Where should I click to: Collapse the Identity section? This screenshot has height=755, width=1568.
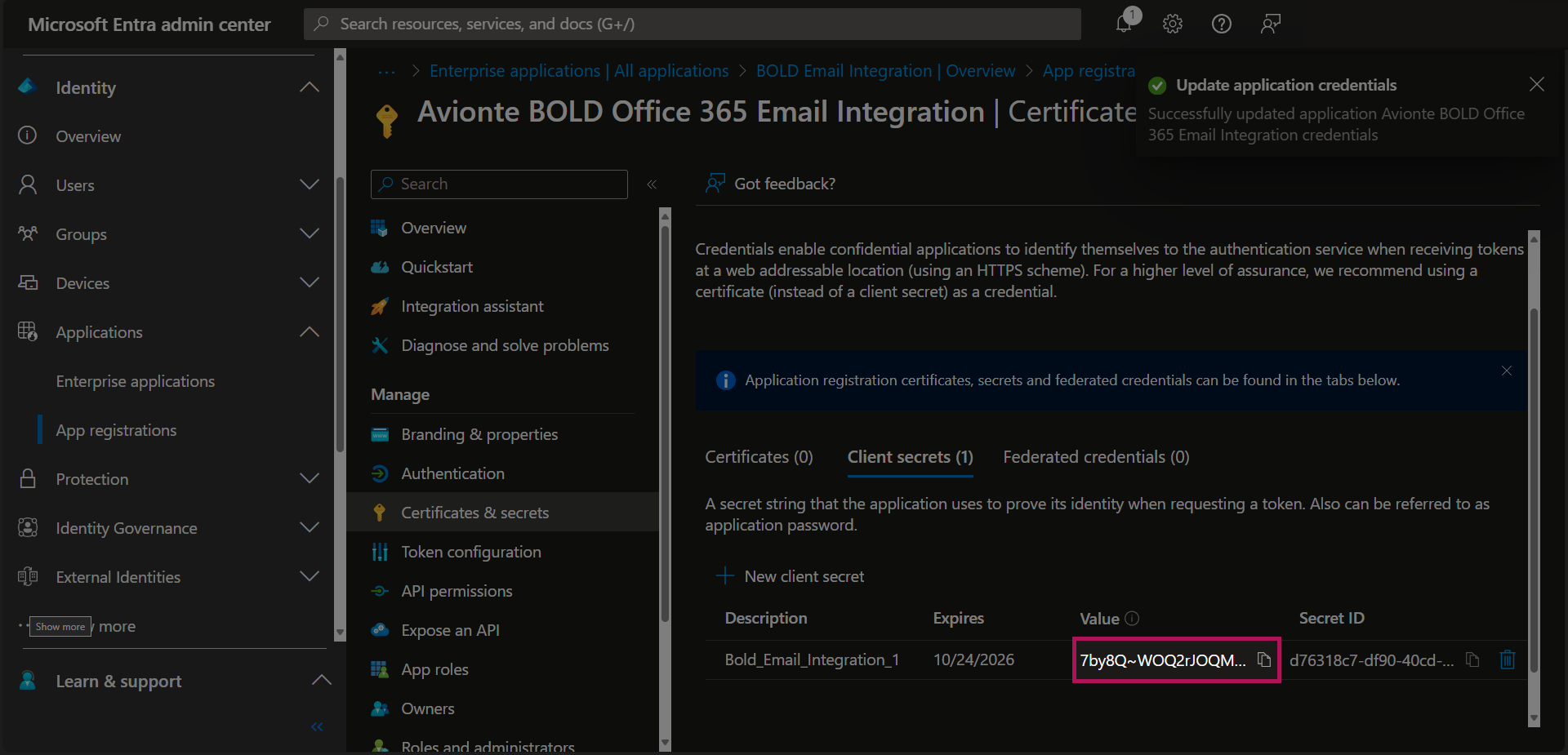click(x=309, y=87)
